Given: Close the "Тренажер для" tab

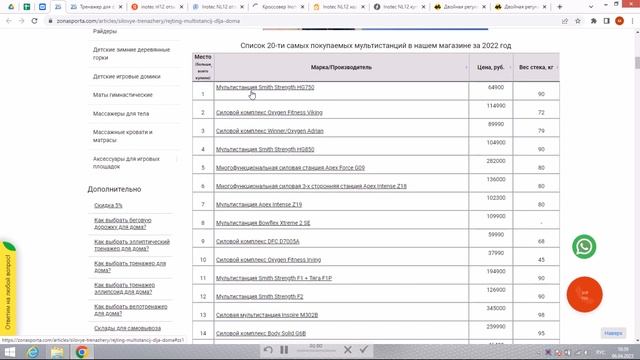Looking at the screenshot, I should coord(120,7).
